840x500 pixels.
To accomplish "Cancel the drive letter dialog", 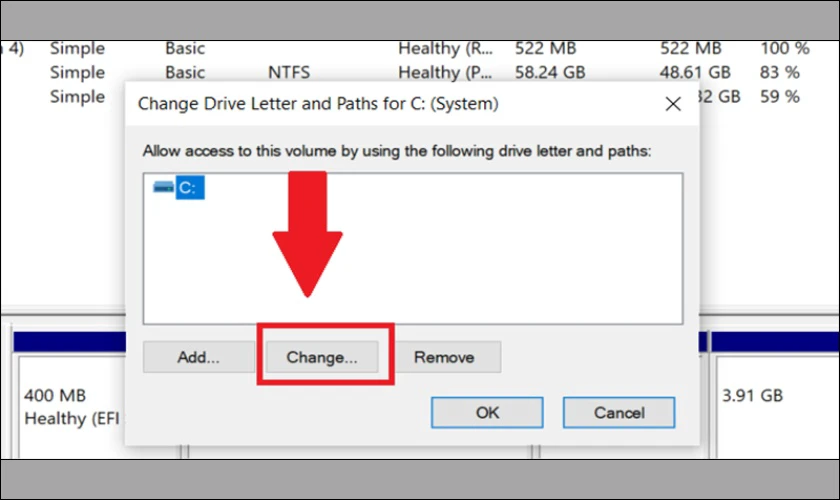I will point(619,412).
